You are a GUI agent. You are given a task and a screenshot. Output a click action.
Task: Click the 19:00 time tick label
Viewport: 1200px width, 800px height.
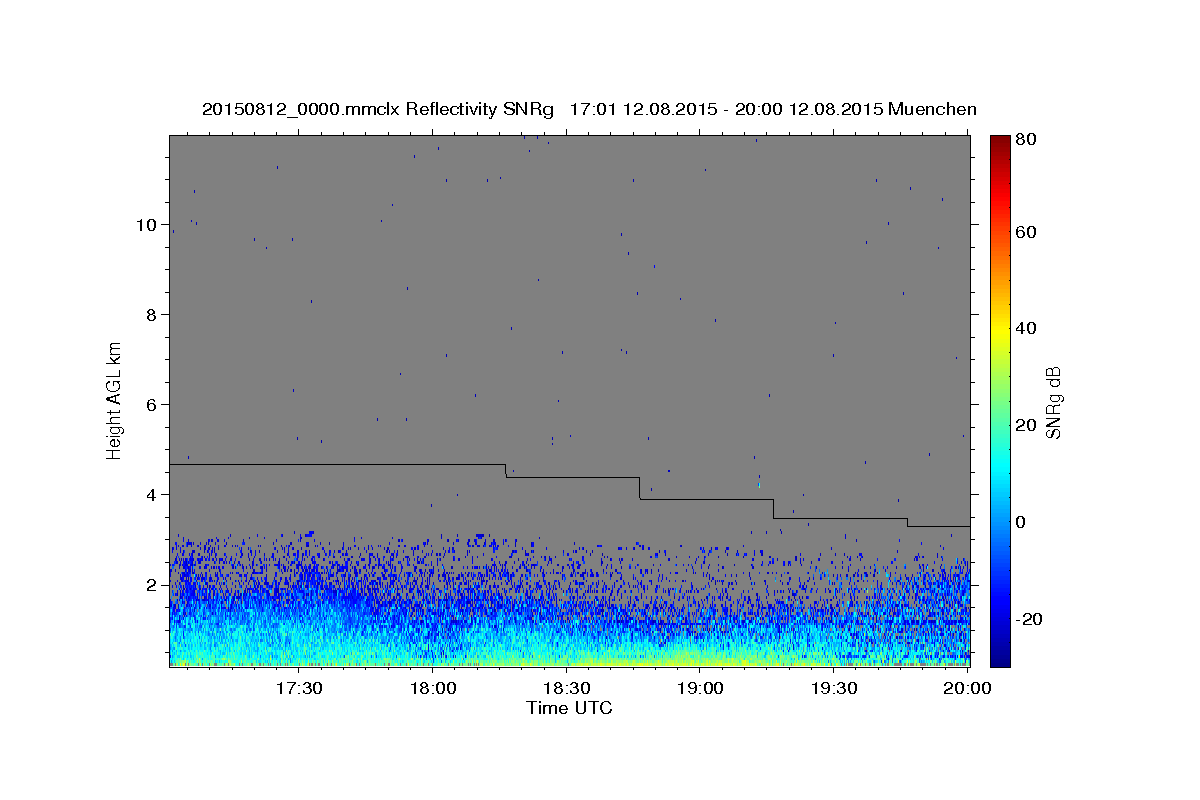(x=701, y=689)
